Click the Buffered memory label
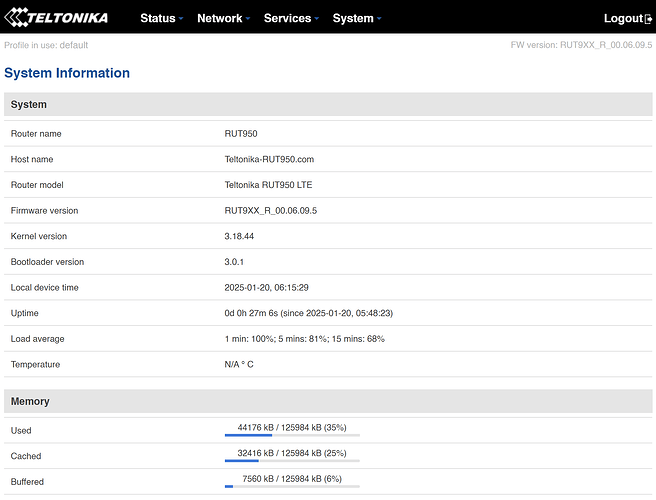The image size is (656, 500). pyautogui.click(x=27, y=482)
